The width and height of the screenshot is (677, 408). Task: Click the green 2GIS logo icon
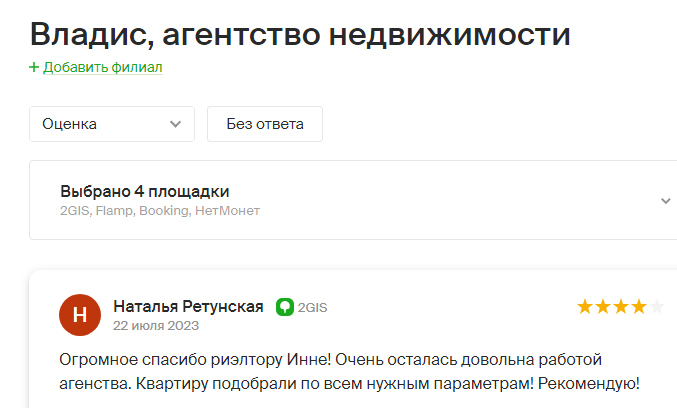pos(285,307)
